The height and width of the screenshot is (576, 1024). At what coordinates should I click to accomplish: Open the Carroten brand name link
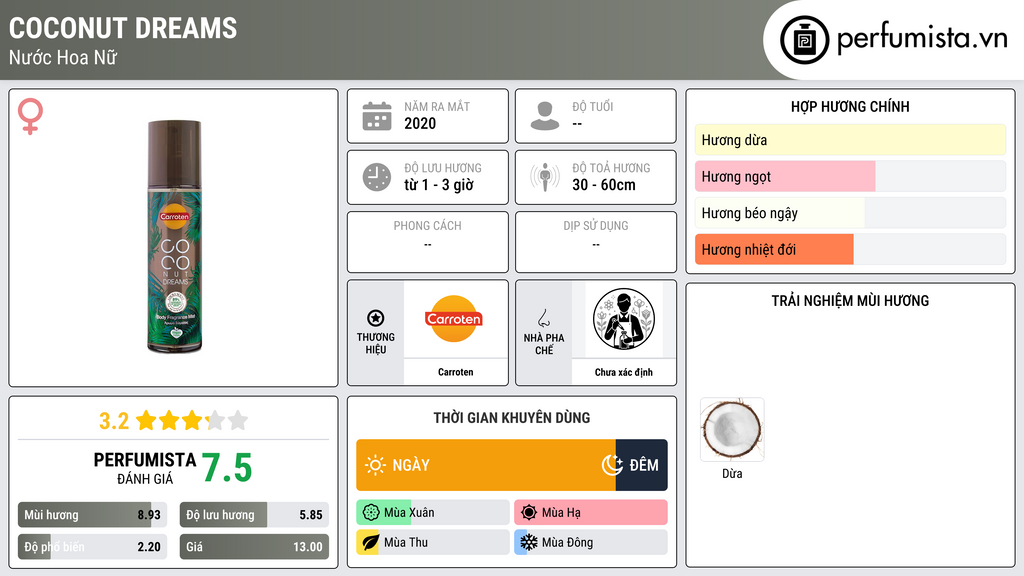click(455, 372)
